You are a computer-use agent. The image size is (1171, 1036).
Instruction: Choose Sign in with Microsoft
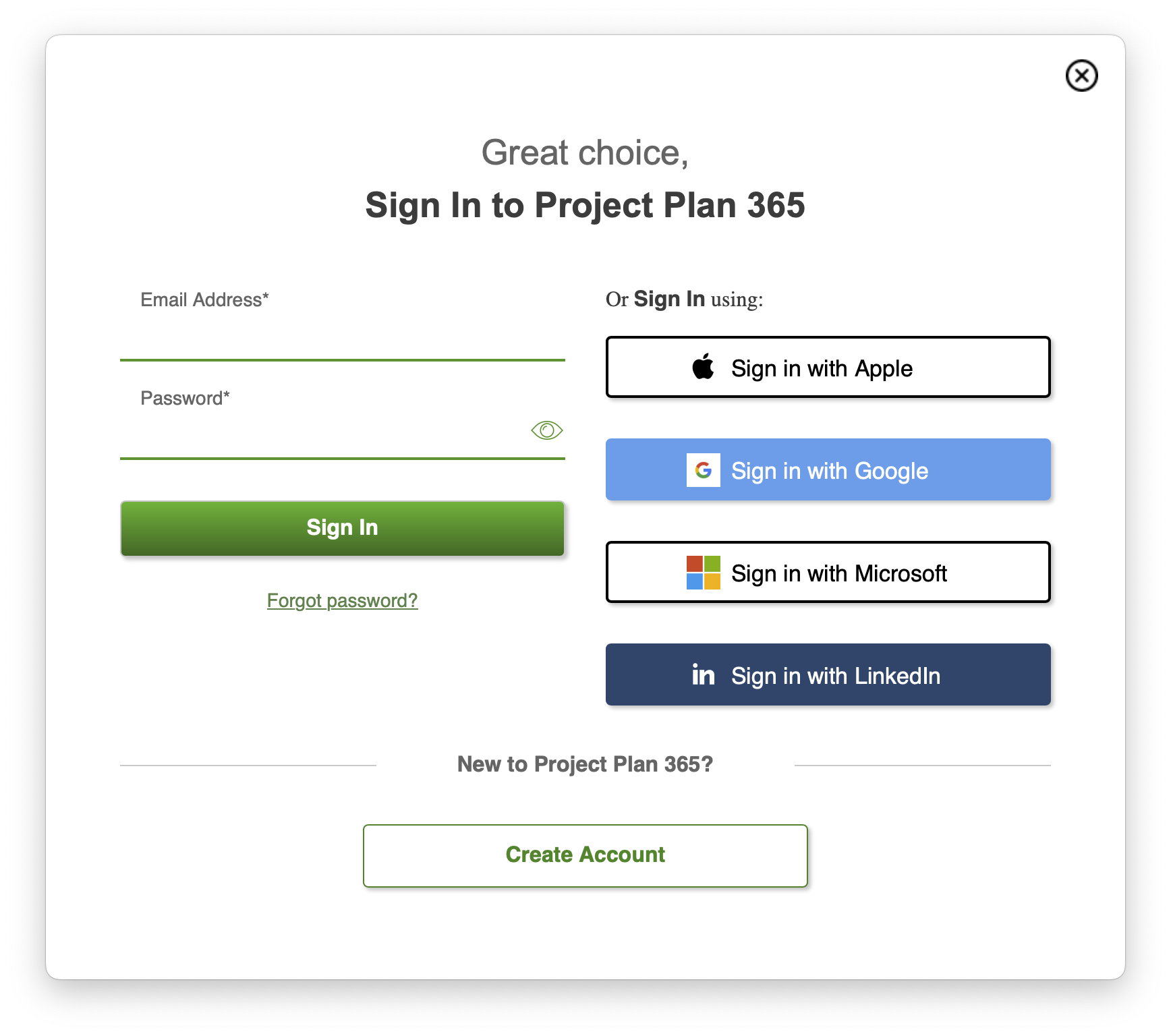coord(828,572)
